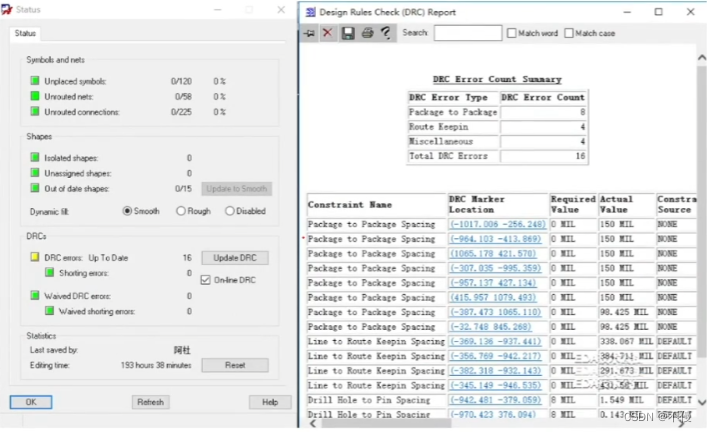Open marker location (-942.481 -379.059)
The height and width of the screenshot is (432, 707).
pos(495,400)
